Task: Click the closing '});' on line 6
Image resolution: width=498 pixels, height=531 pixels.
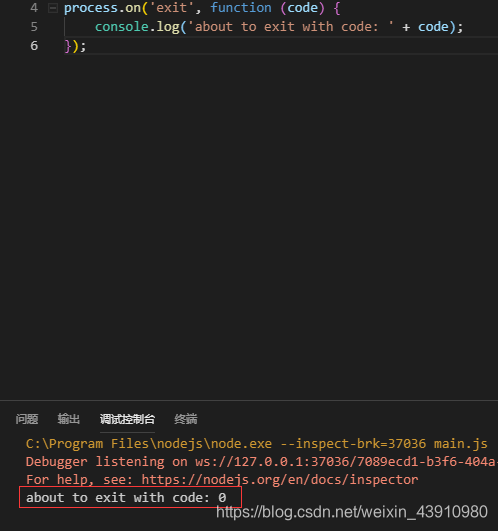Action: (x=75, y=46)
